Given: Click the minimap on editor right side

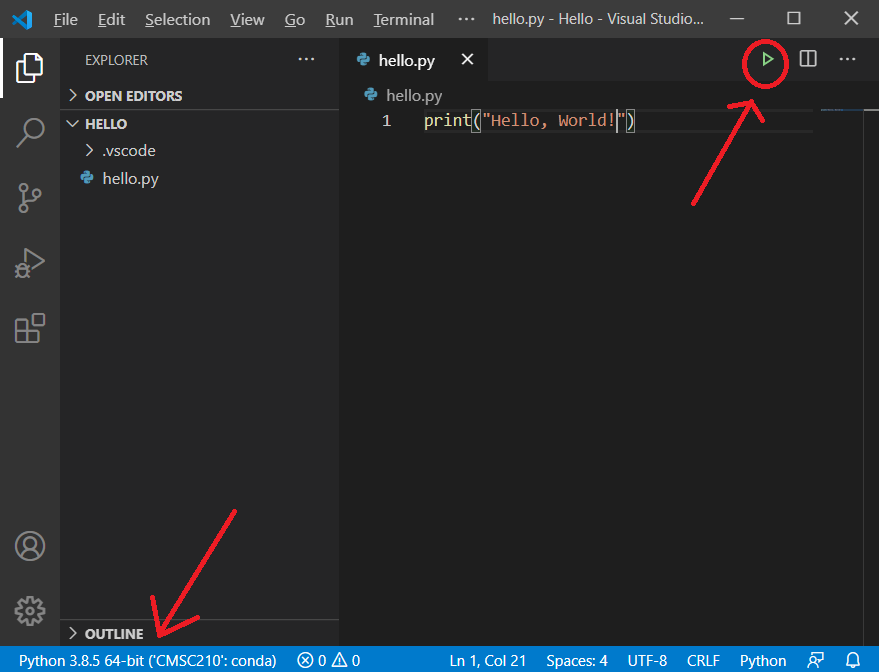Looking at the screenshot, I should coord(841,110).
